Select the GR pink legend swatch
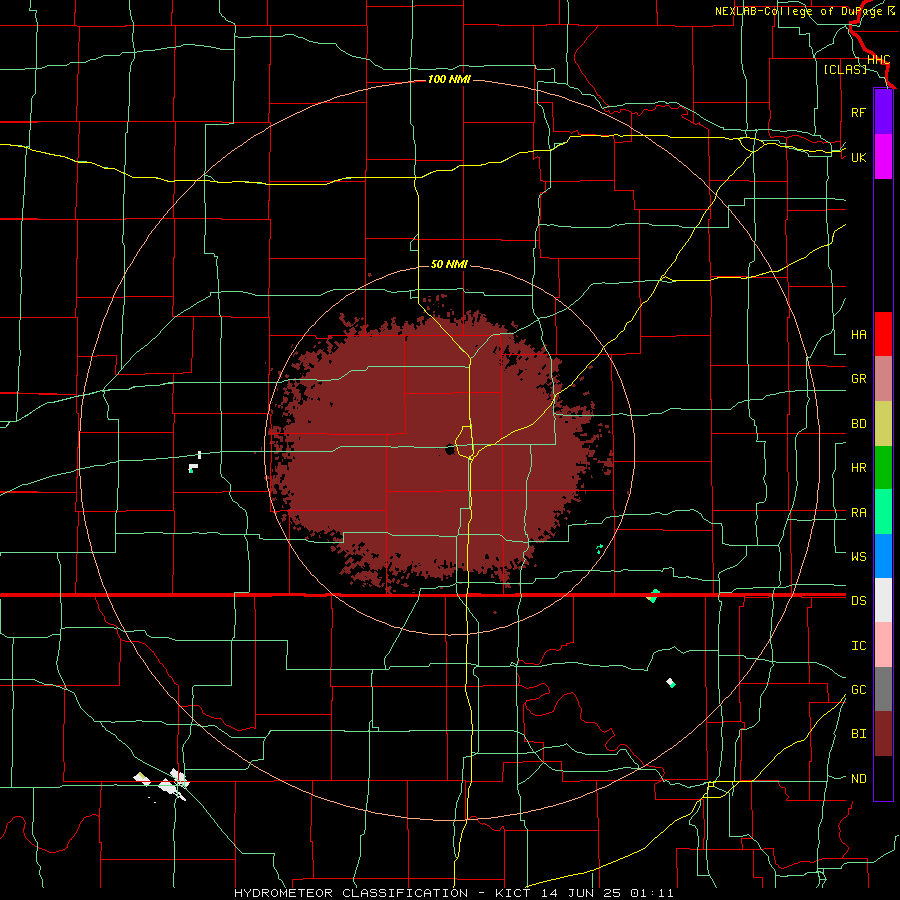The width and height of the screenshot is (900, 900). point(883,378)
